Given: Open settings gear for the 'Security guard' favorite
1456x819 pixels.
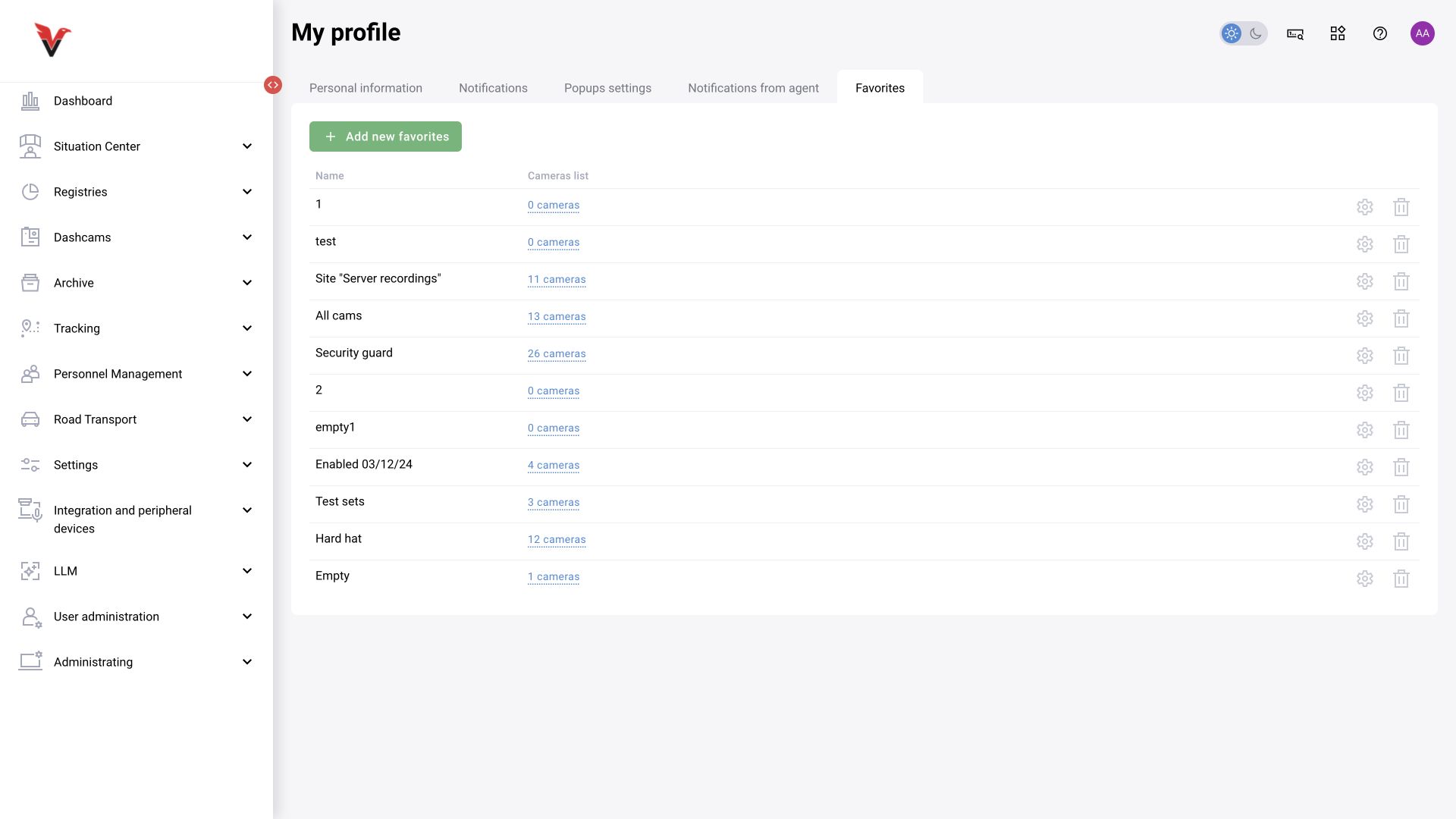Looking at the screenshot, I should (1365, 356).
